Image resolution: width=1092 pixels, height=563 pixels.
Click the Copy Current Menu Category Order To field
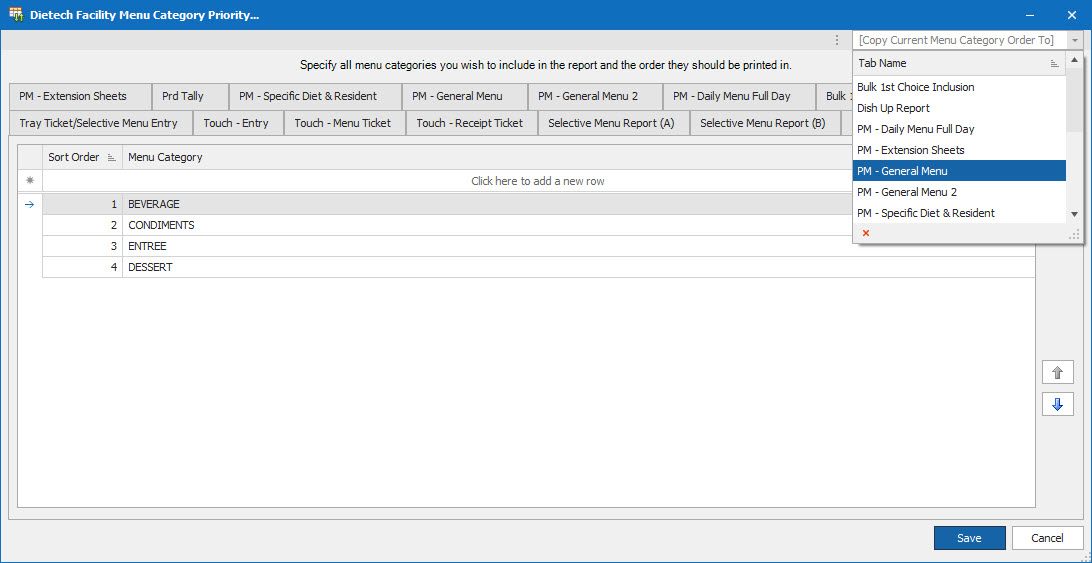click(x=960, y=40)
